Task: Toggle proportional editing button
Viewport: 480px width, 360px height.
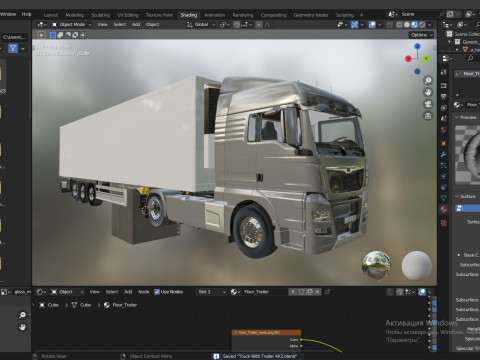Action: coord(259,24)
